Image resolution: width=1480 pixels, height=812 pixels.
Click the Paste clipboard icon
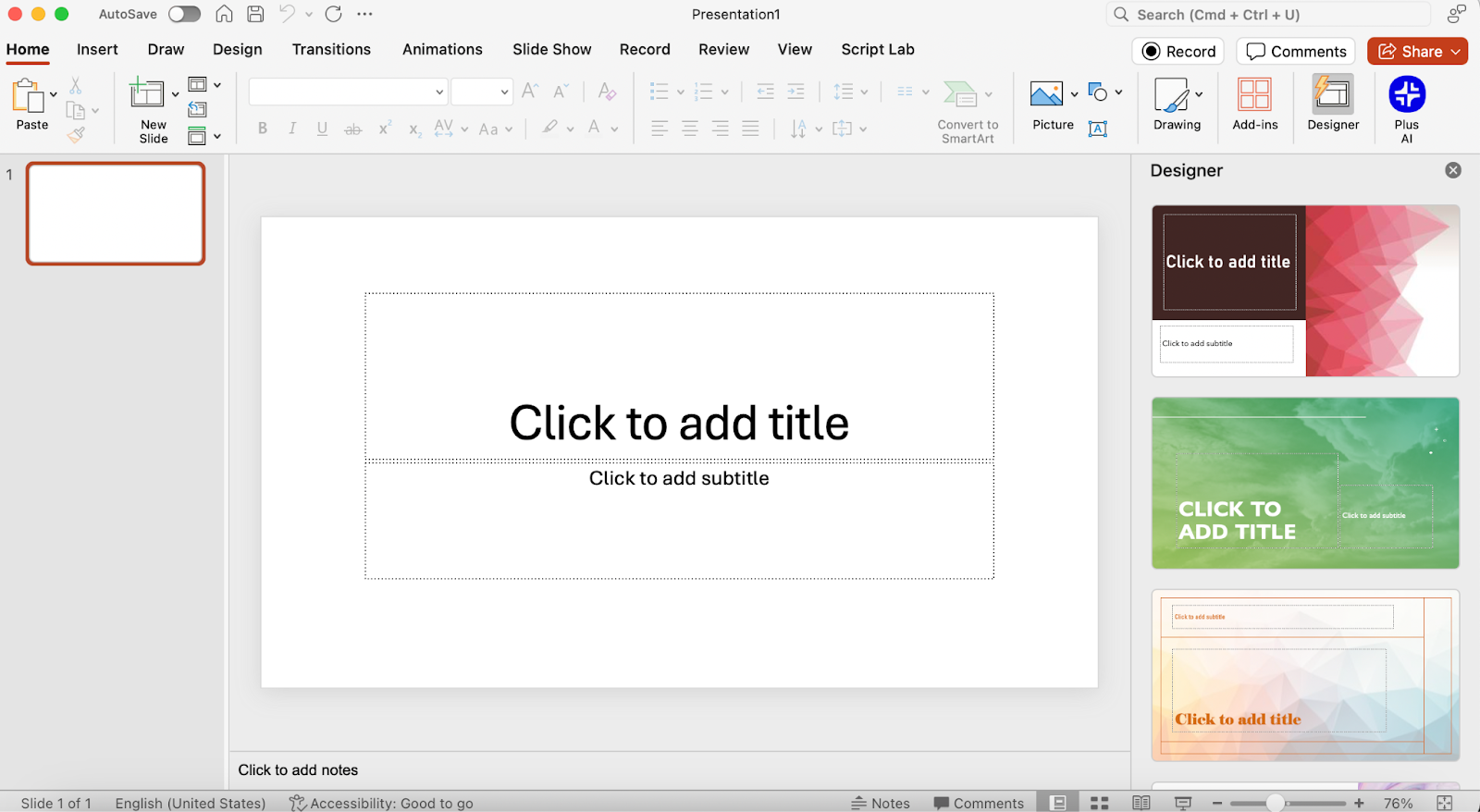click(x=28, y=96)
